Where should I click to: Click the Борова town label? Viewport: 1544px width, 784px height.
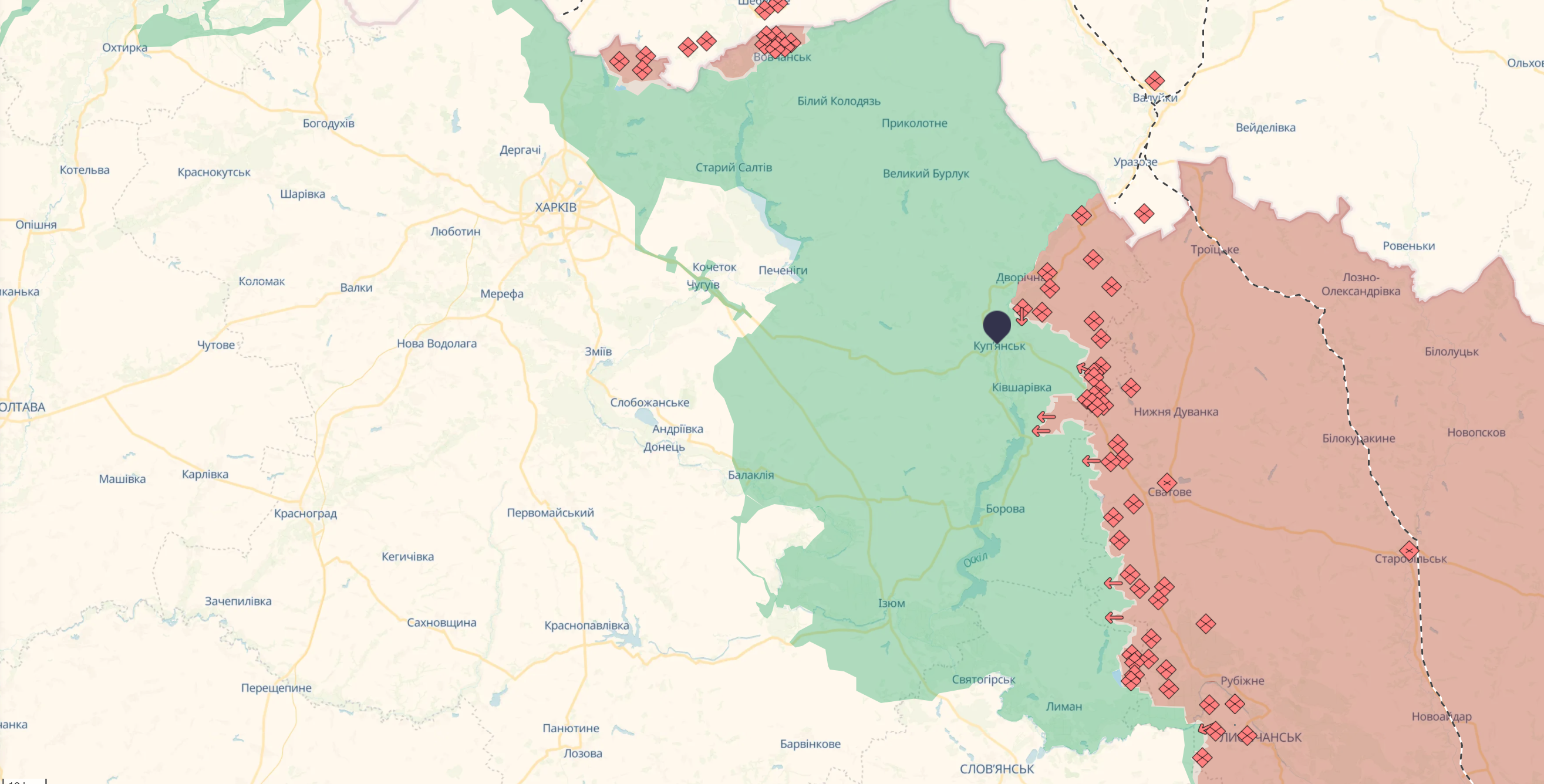(x=1004, y=509)
